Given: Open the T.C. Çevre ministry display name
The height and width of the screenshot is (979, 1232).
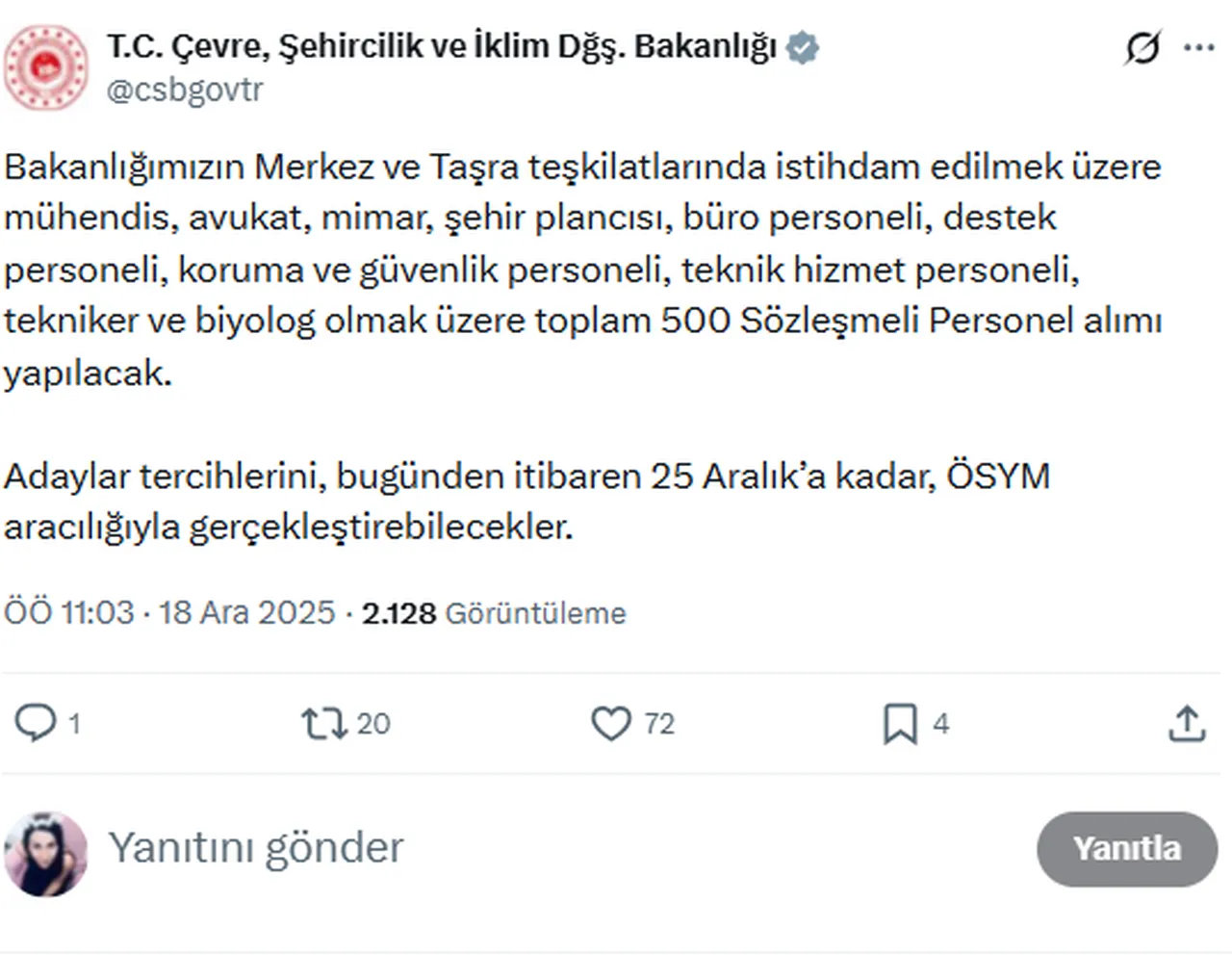Looking at the screenshot, I should pos(443,45).
